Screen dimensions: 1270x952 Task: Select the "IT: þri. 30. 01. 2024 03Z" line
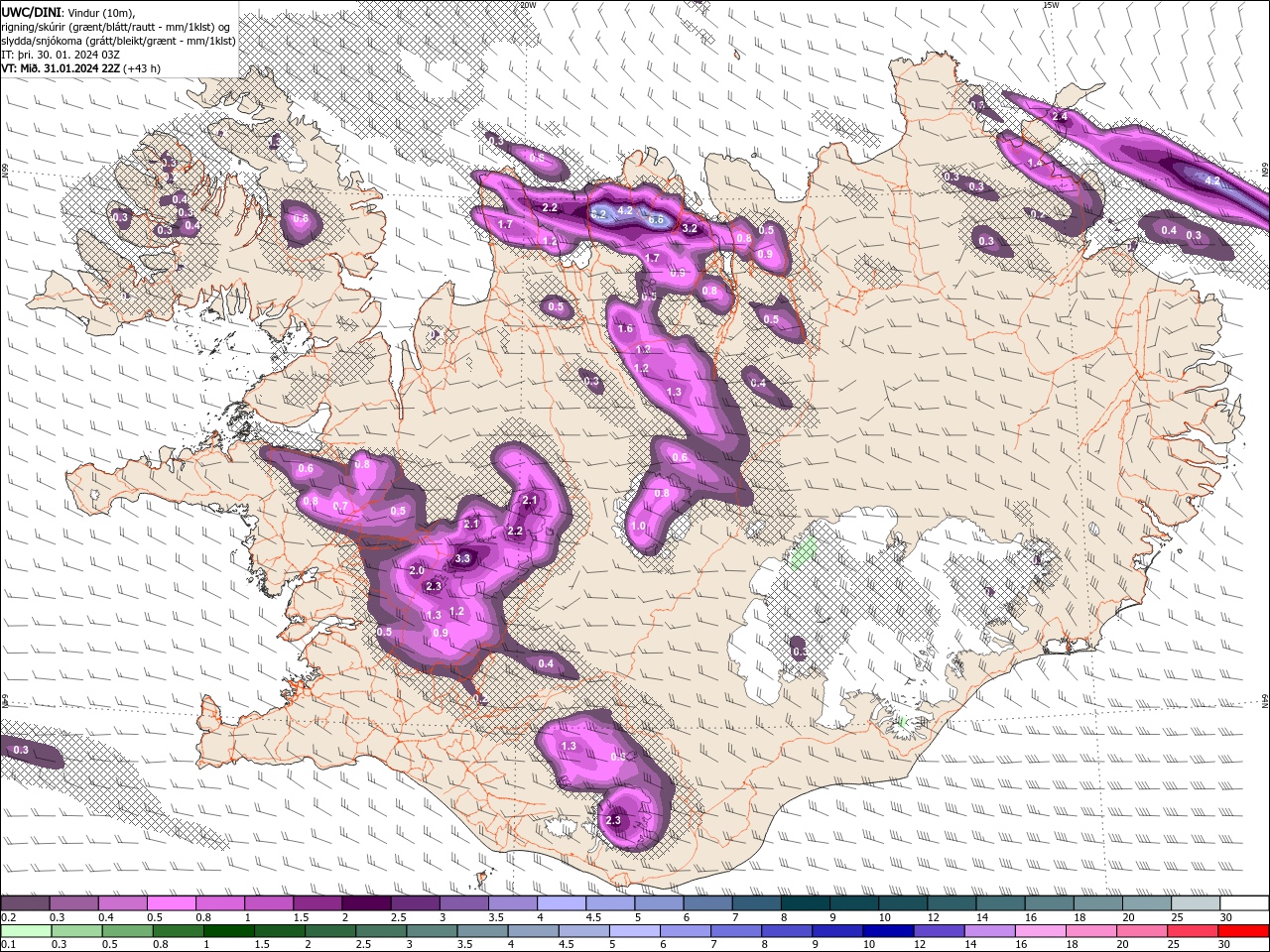[x=61, y=55]
